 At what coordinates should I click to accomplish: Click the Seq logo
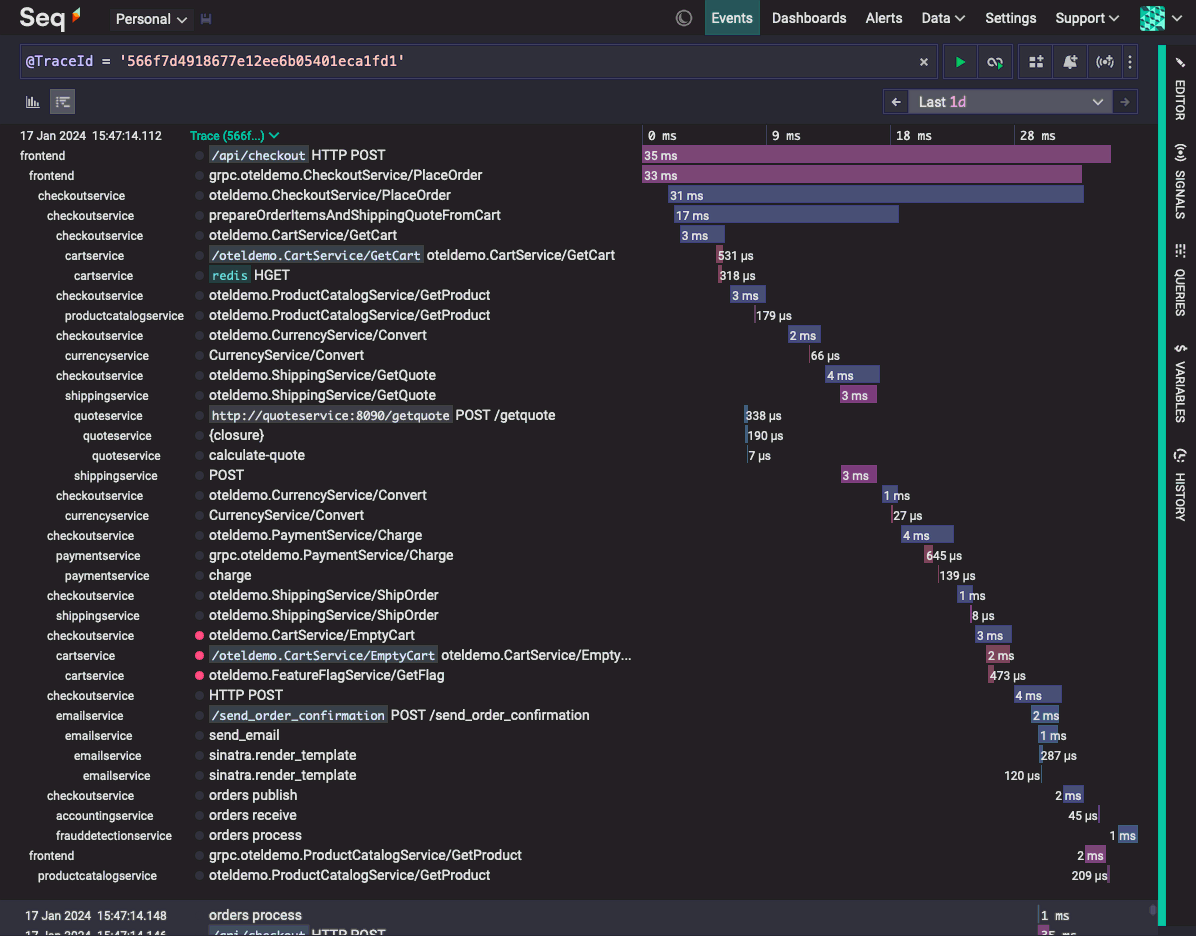[50, 18]
